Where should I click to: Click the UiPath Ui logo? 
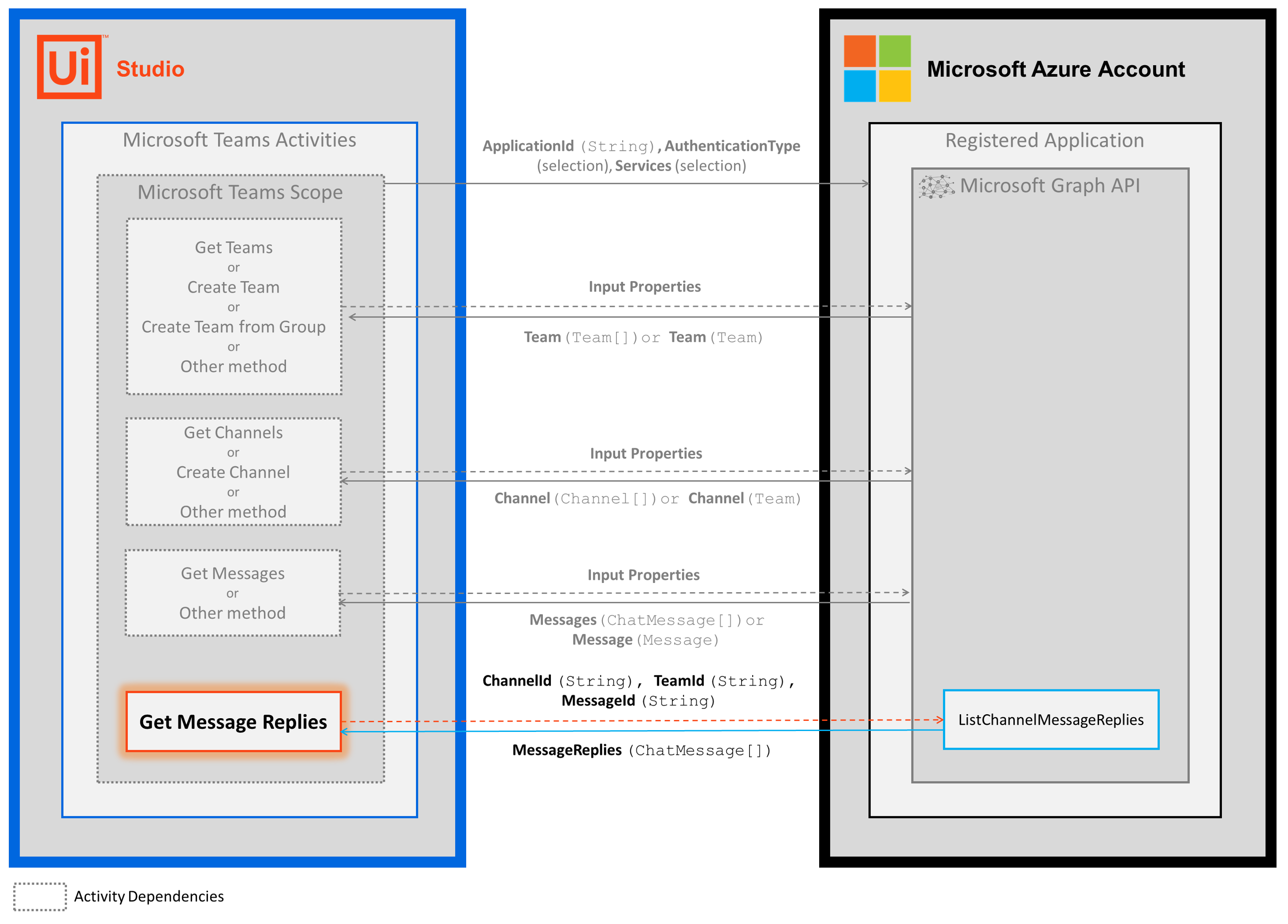coord(70,67)
